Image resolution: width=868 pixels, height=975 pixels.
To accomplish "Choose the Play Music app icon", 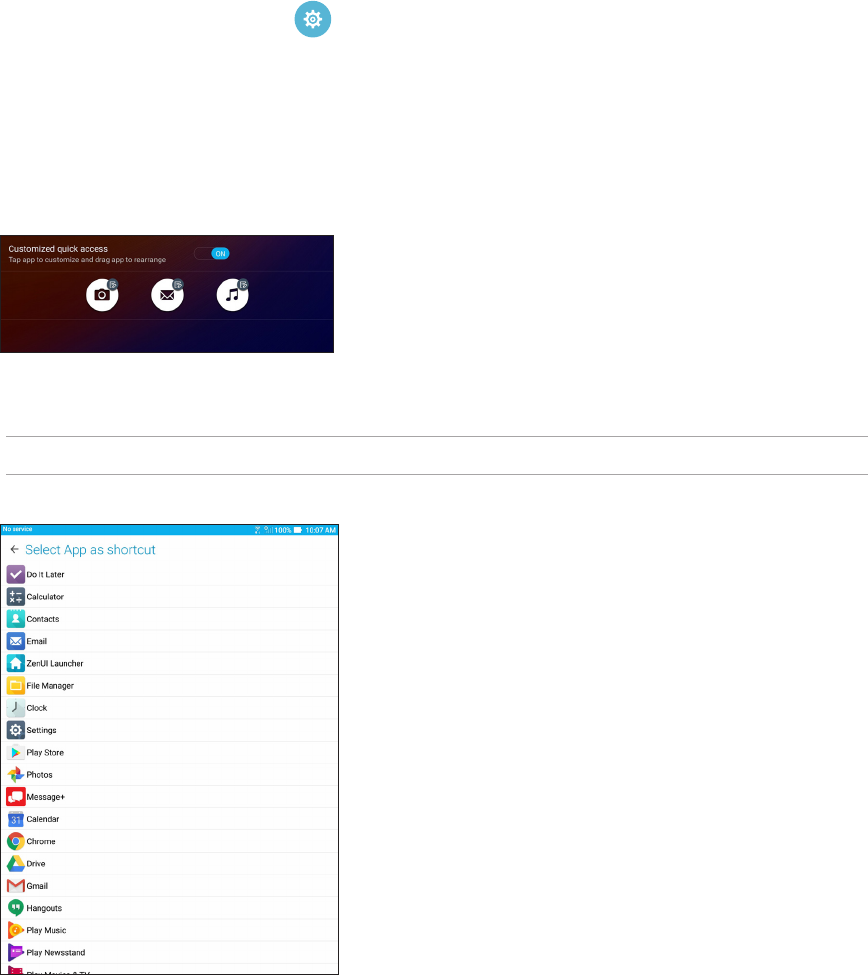I will coord(16,930).
